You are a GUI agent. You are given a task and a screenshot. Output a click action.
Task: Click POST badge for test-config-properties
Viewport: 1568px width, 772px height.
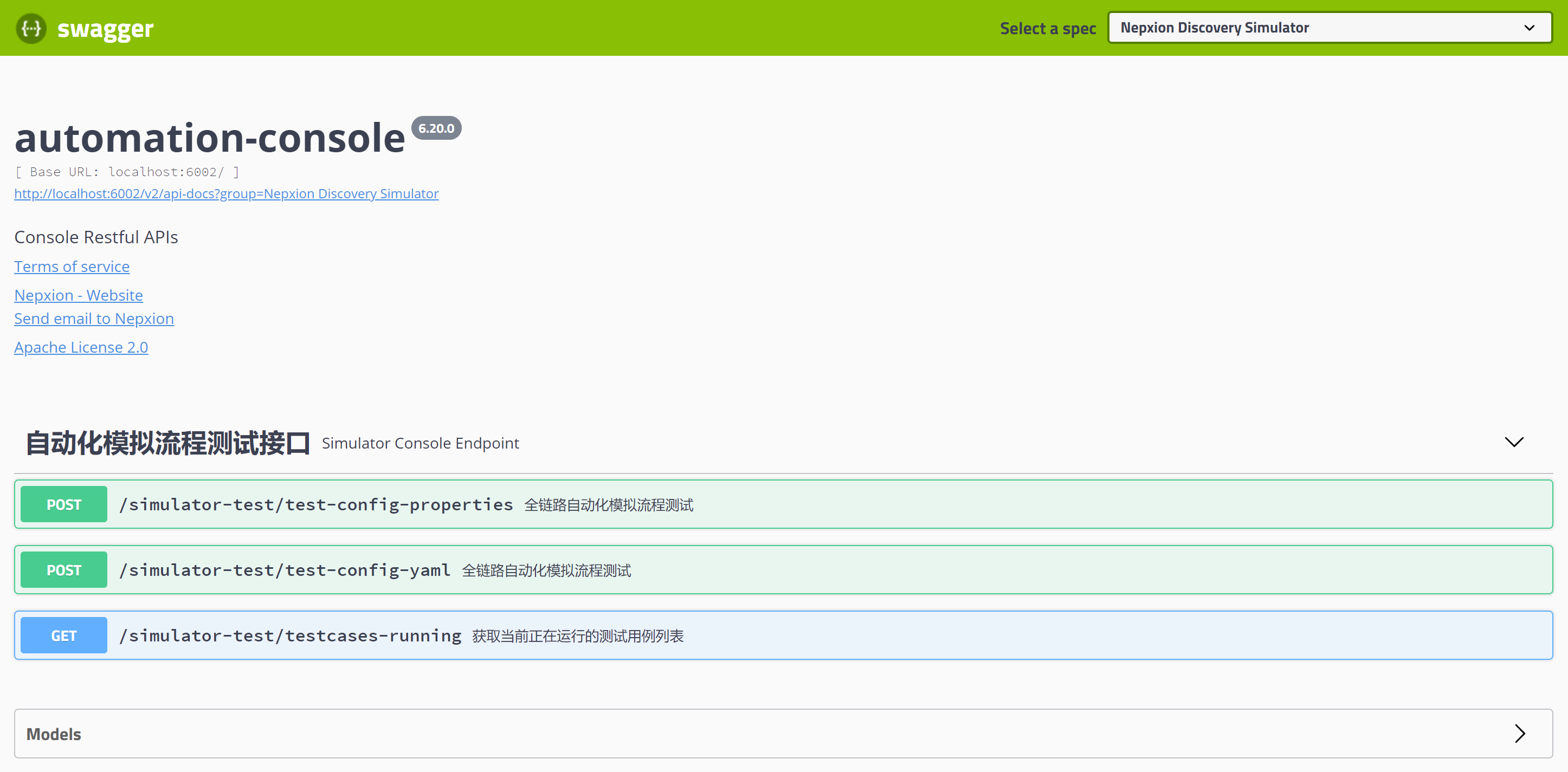click(64, 504)
